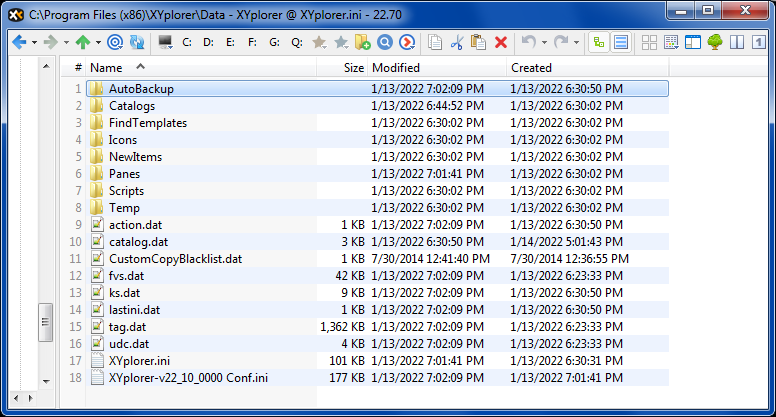Create a new folder from toolbar

point(363,42)
